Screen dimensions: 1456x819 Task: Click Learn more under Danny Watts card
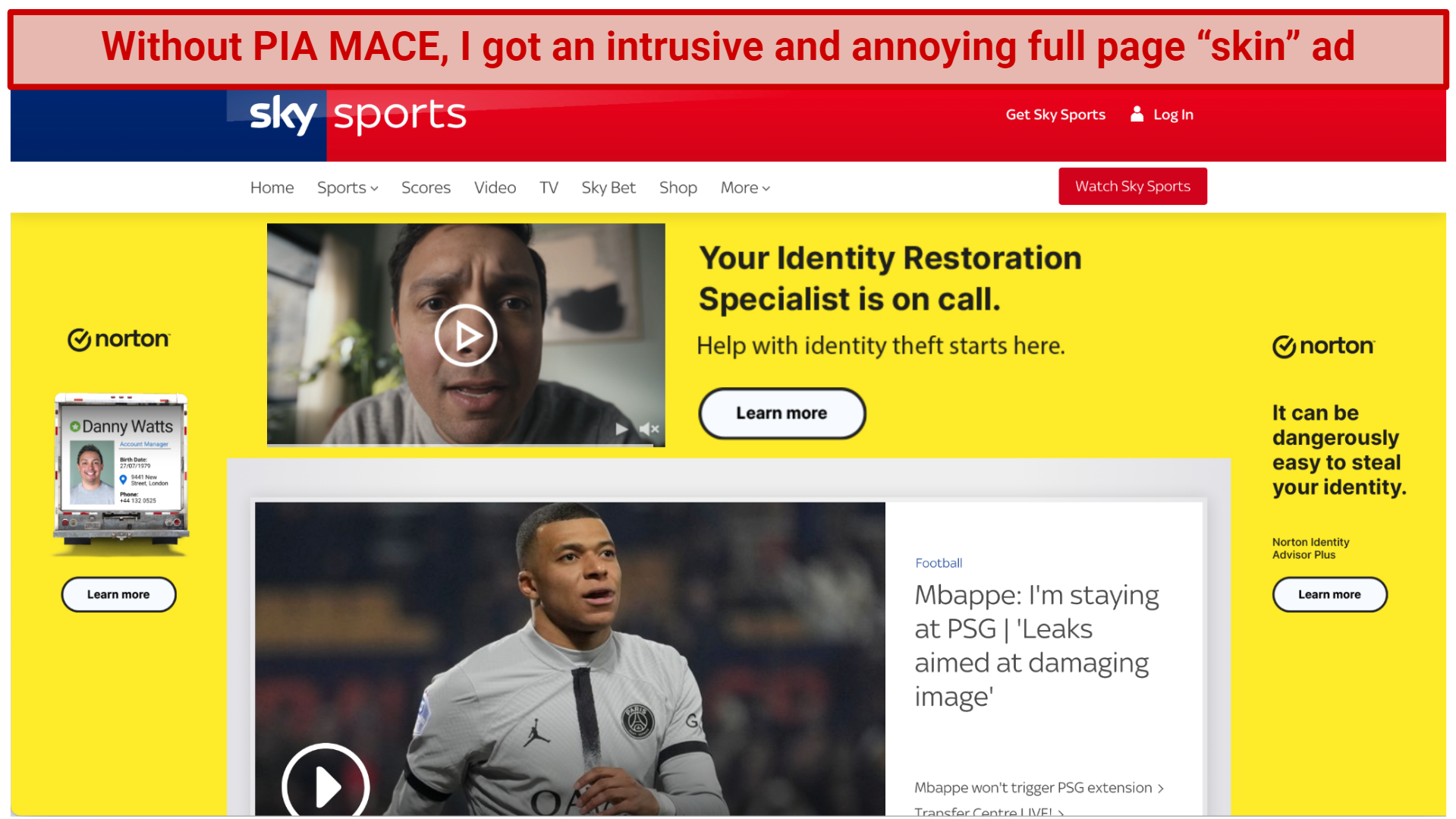118,594
